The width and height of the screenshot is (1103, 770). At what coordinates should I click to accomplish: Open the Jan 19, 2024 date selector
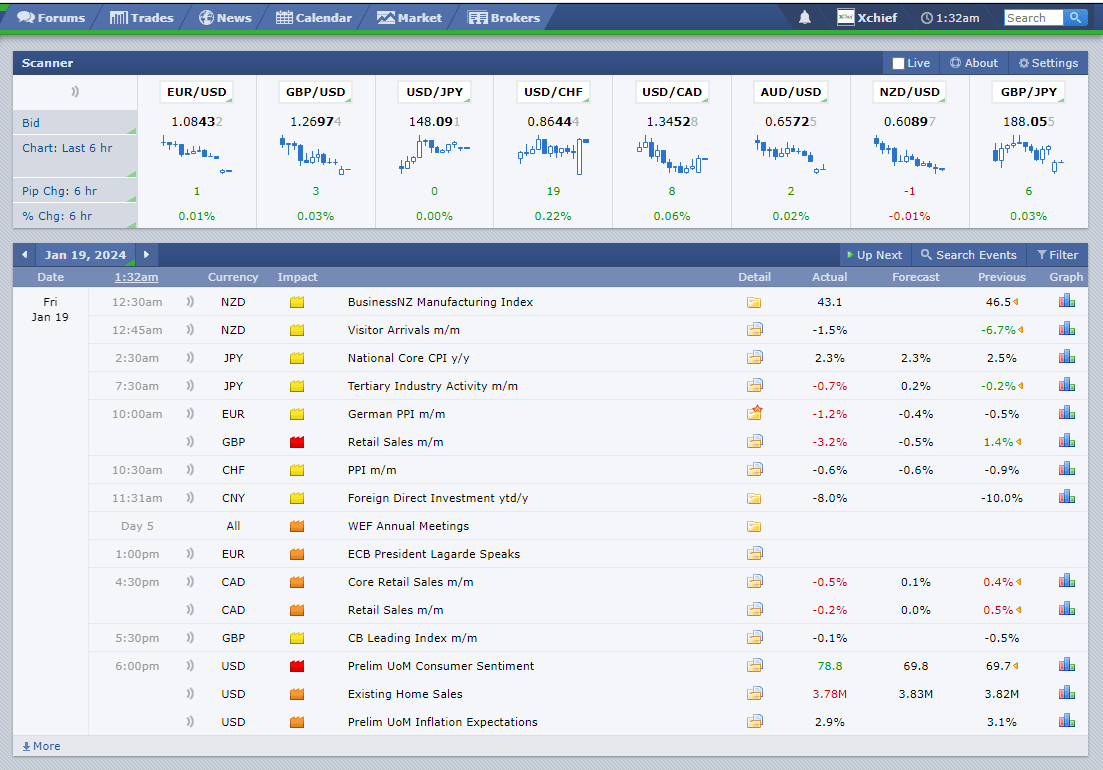(x=85, y=255)
